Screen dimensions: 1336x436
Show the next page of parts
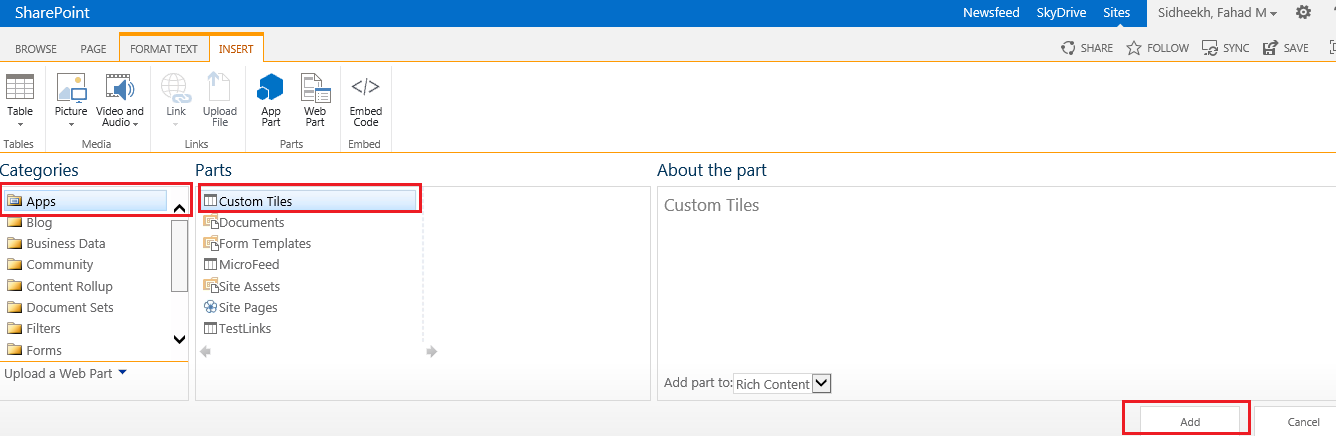pos(431,351)
